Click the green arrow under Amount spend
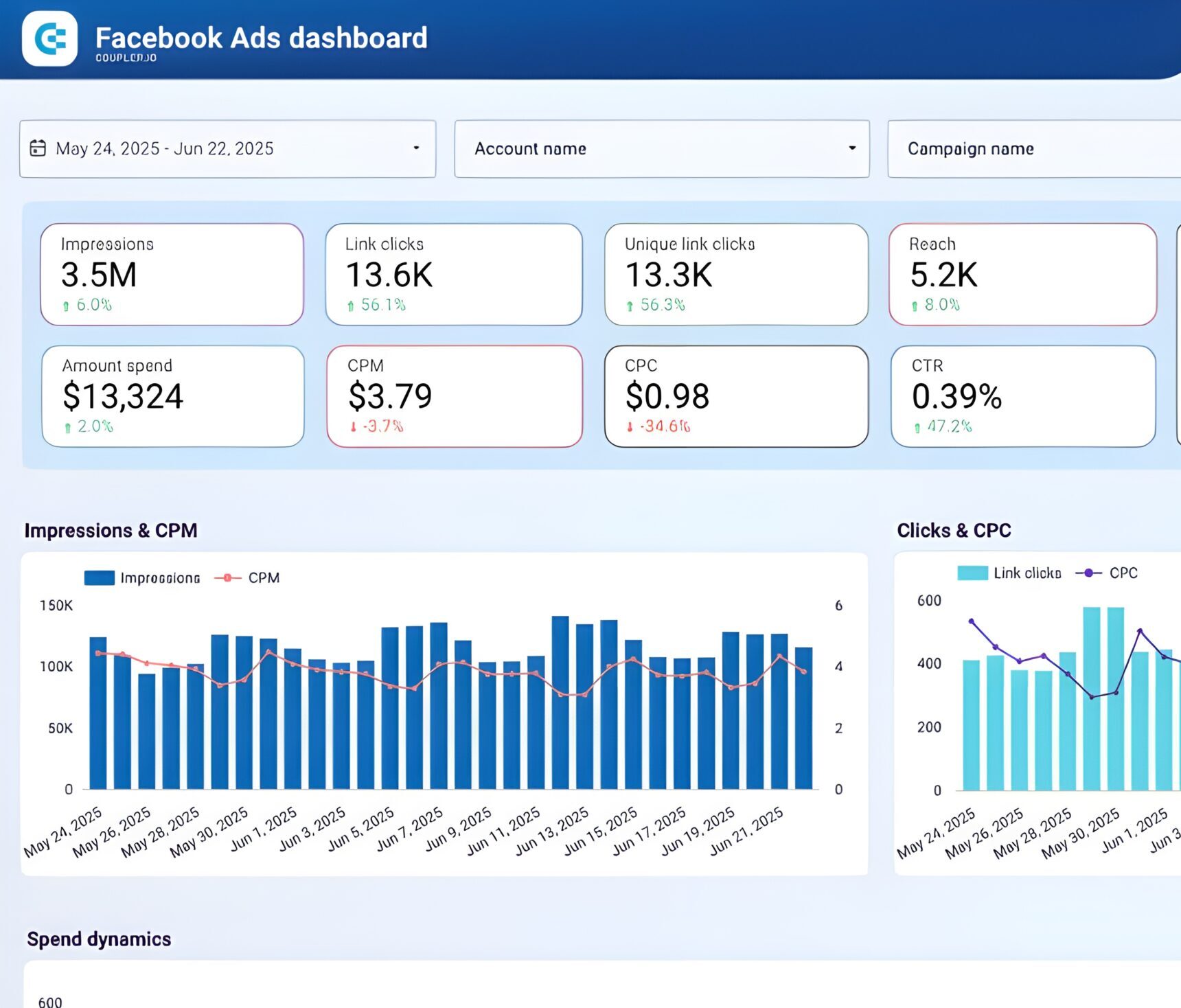Screen dimensions: 1181x1008 coord(67,428)
